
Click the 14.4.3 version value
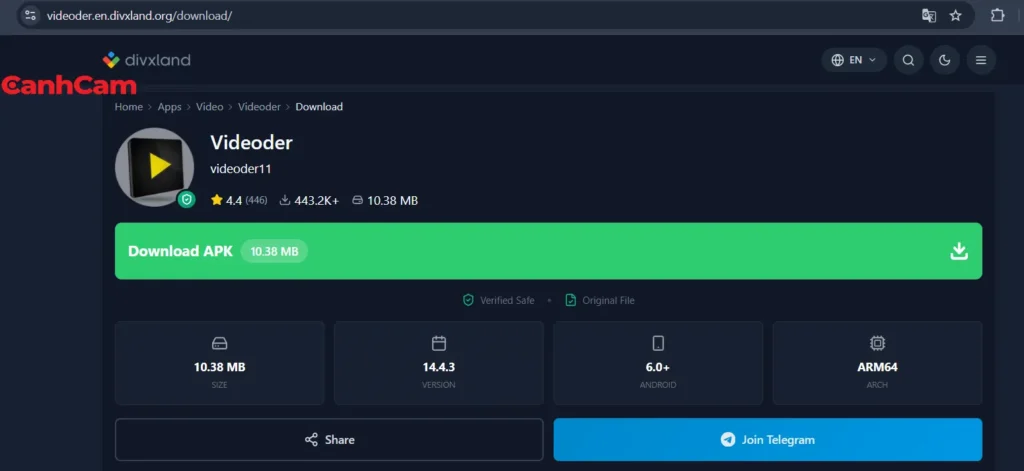pyautogui.click(x=439, y=367)
